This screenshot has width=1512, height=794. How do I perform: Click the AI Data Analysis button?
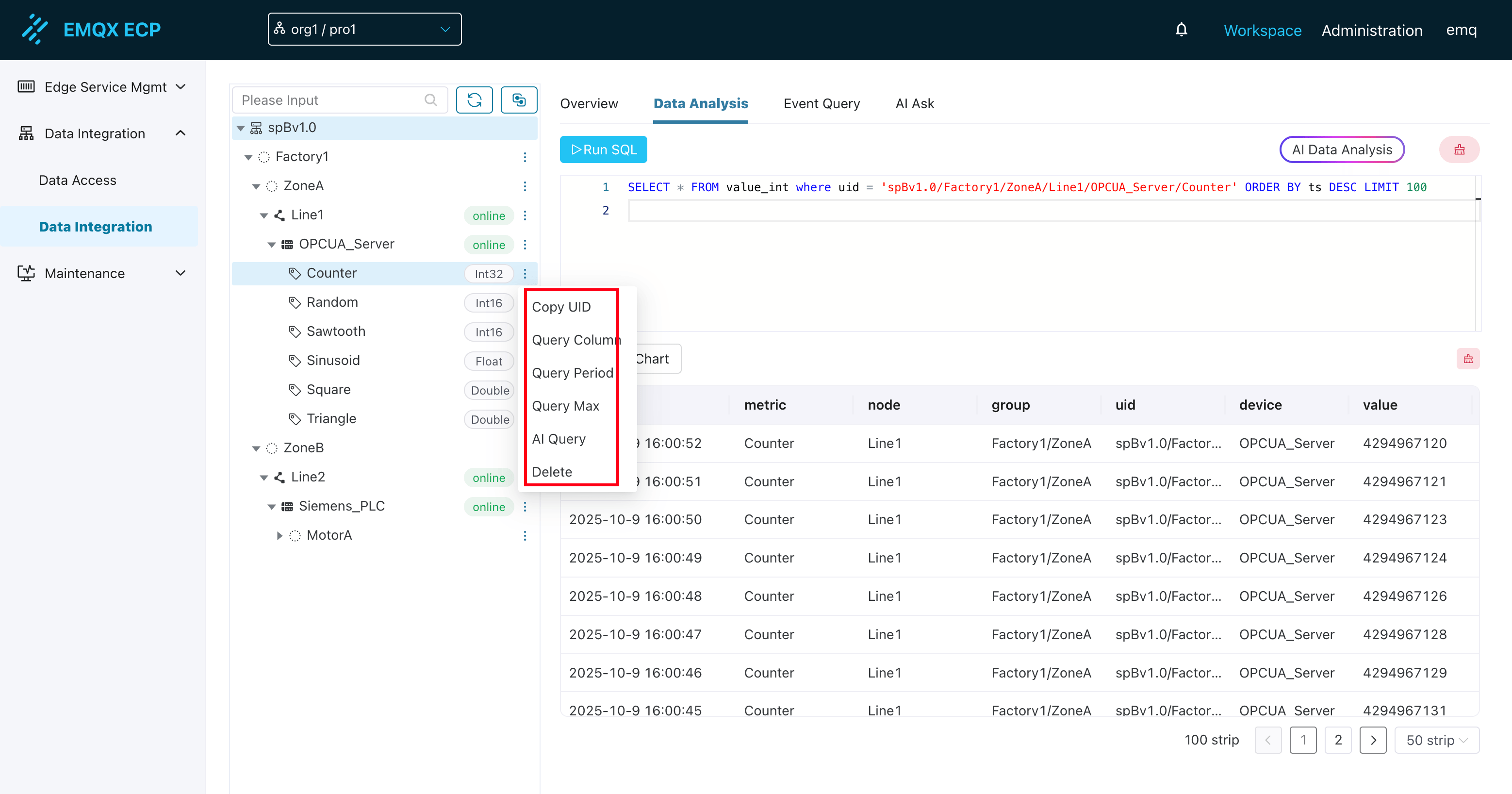pyautogui.click(x=1341, y=150)
